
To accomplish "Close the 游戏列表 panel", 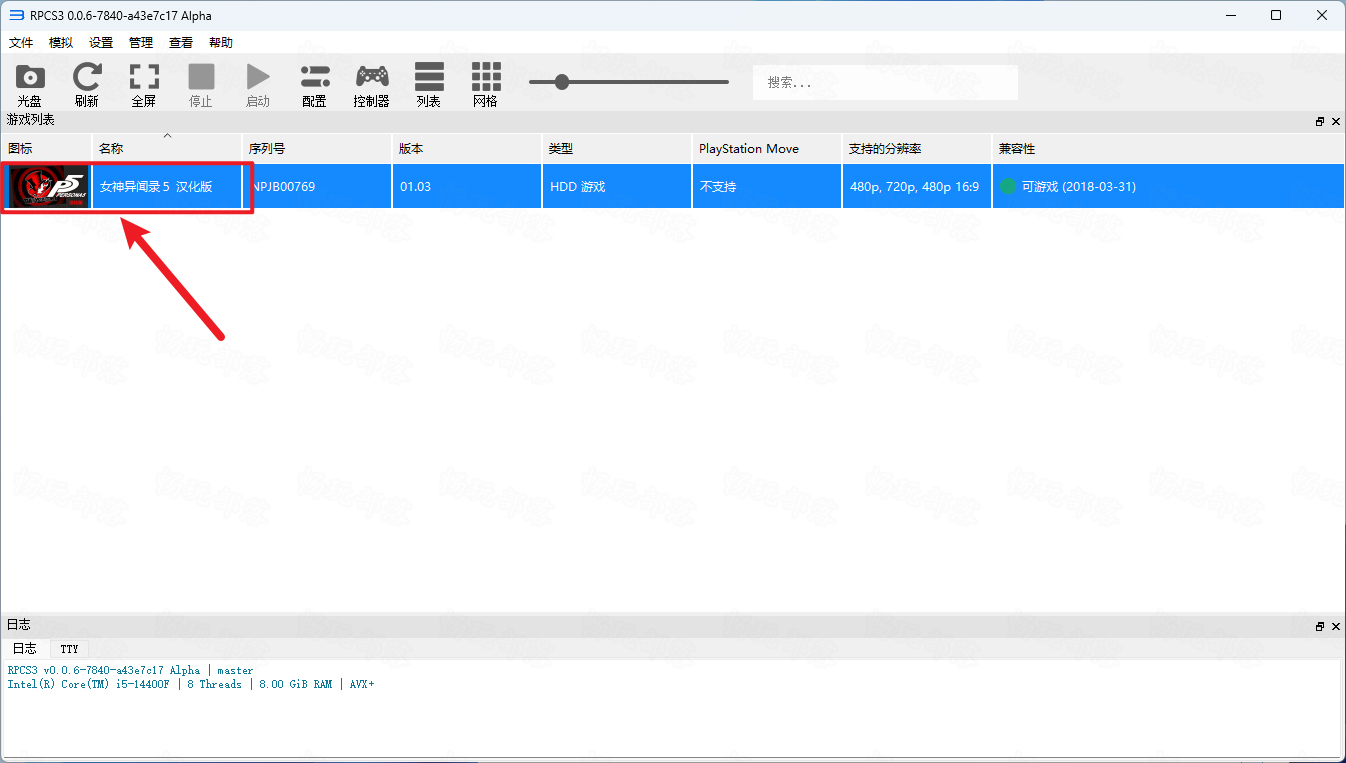I will click(x=1335, y=121).
